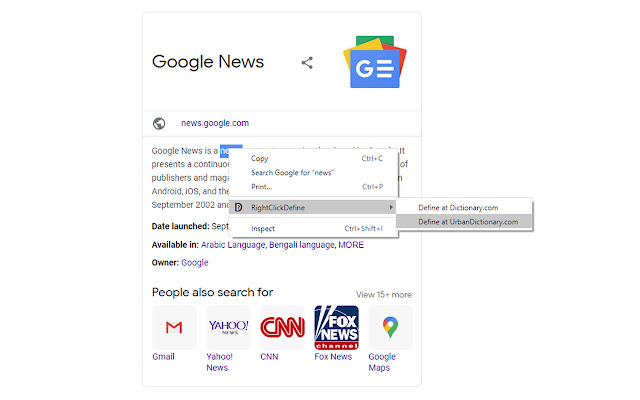Click the RightClickDefine extension icon

239,207
